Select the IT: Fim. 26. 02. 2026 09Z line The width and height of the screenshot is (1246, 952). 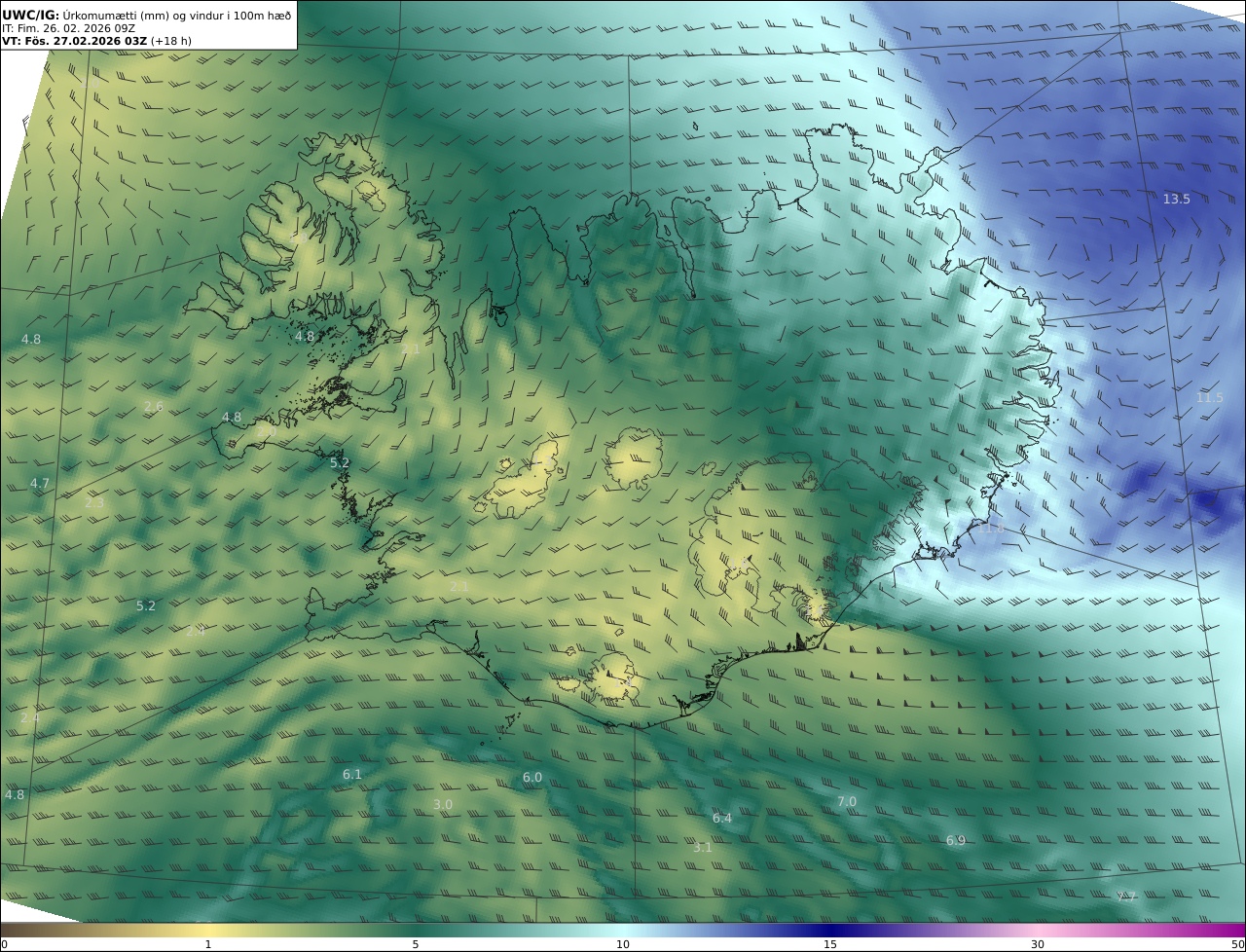coord(68,28)
